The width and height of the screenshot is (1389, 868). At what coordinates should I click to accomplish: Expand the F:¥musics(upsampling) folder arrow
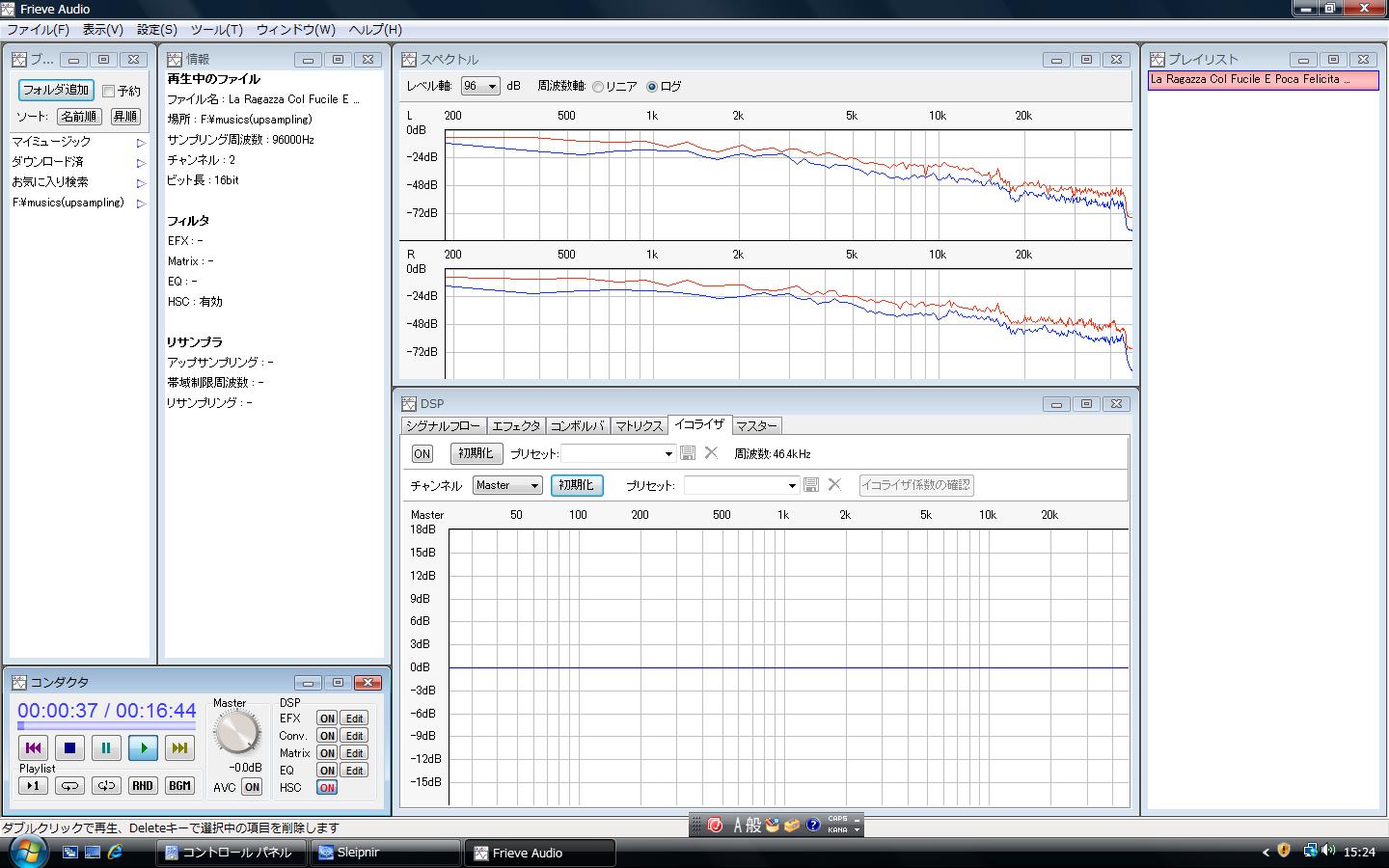(141, 203)
